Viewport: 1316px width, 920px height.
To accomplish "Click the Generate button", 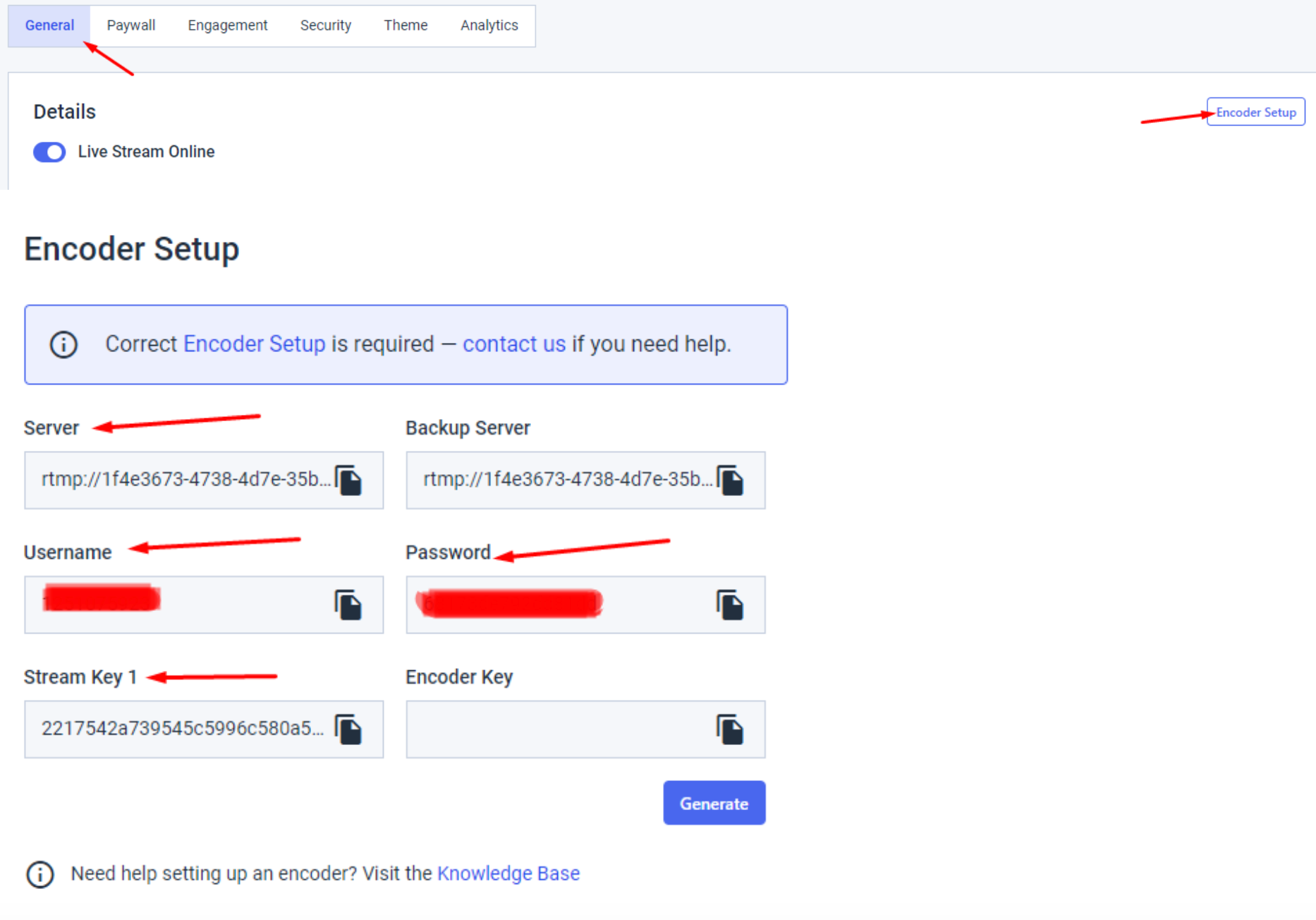I will pos(714,803).
